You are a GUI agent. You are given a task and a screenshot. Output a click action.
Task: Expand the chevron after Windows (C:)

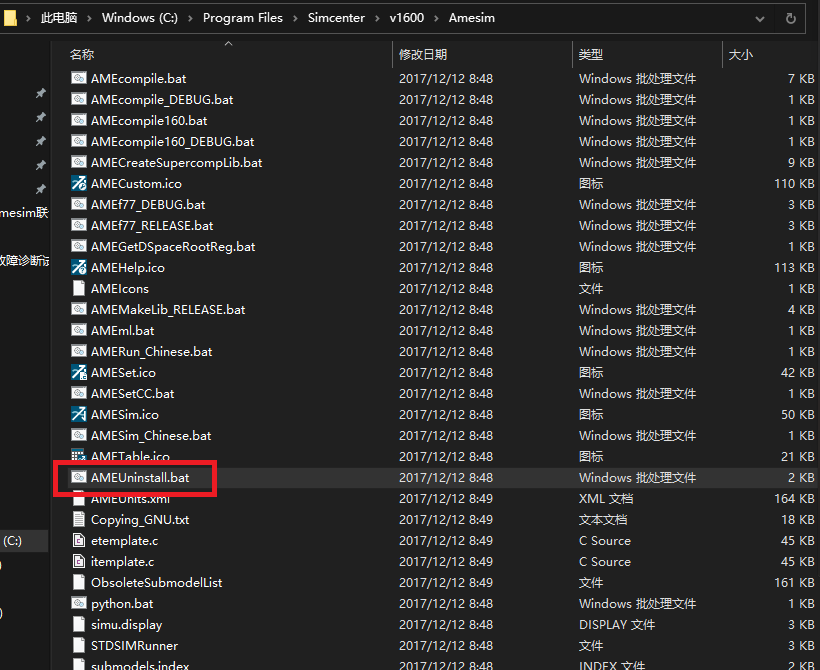tap(190, 18)
